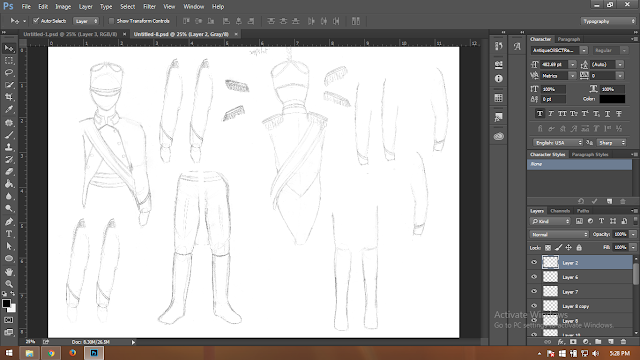Select the History Brush tool
This screenshot has height=360, width=640.
coord(9,159)
